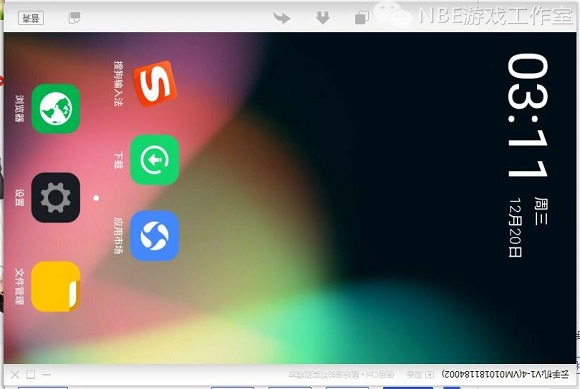580x389 pixels.
Task: Tap the 03:11 clock widget
Action: tap(527, 115)
